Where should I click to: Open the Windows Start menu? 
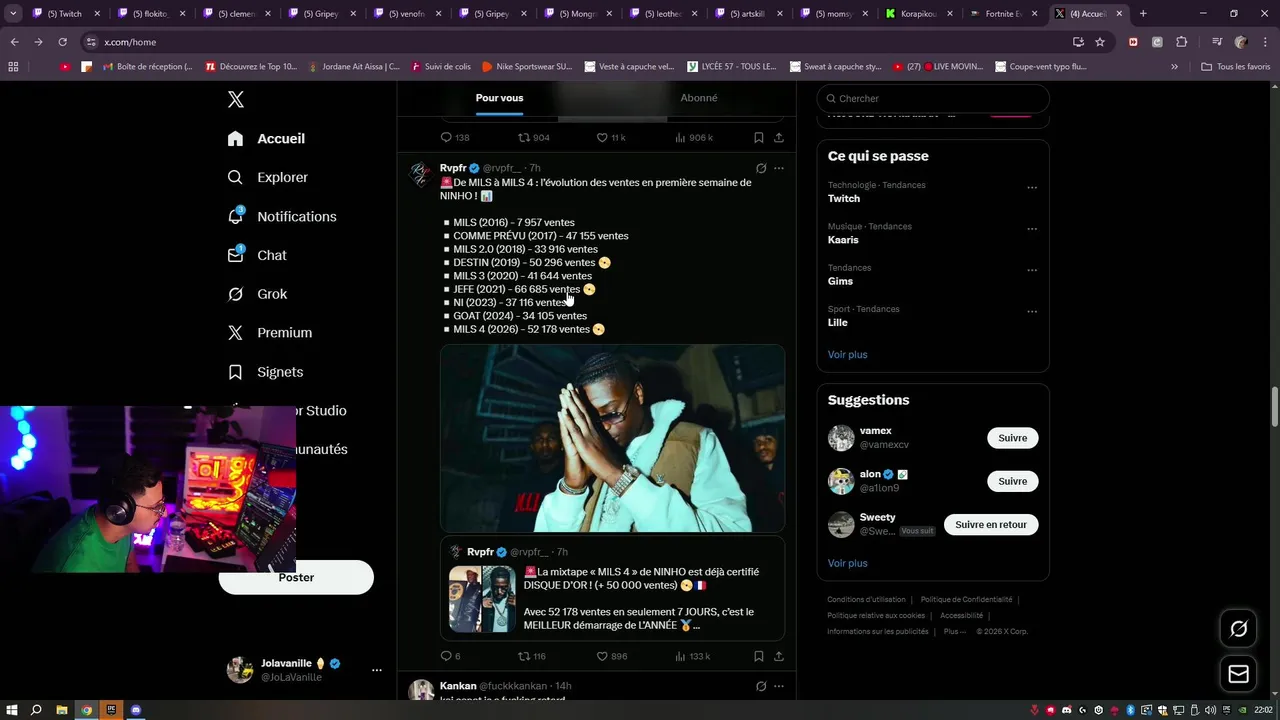coord(12,710)
